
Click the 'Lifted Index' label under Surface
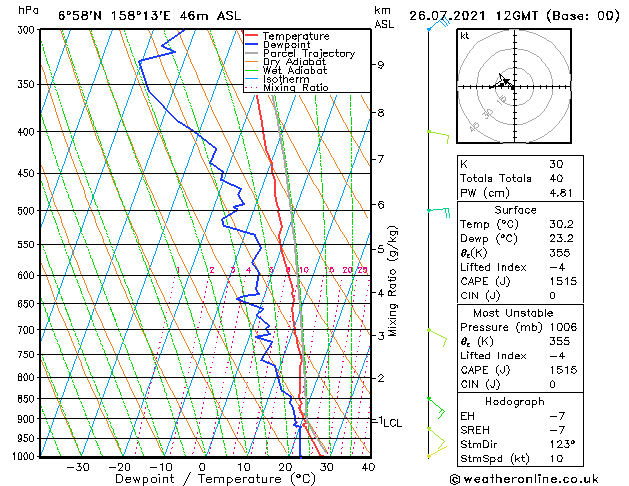pyautogui.click(x=493, y=267)
